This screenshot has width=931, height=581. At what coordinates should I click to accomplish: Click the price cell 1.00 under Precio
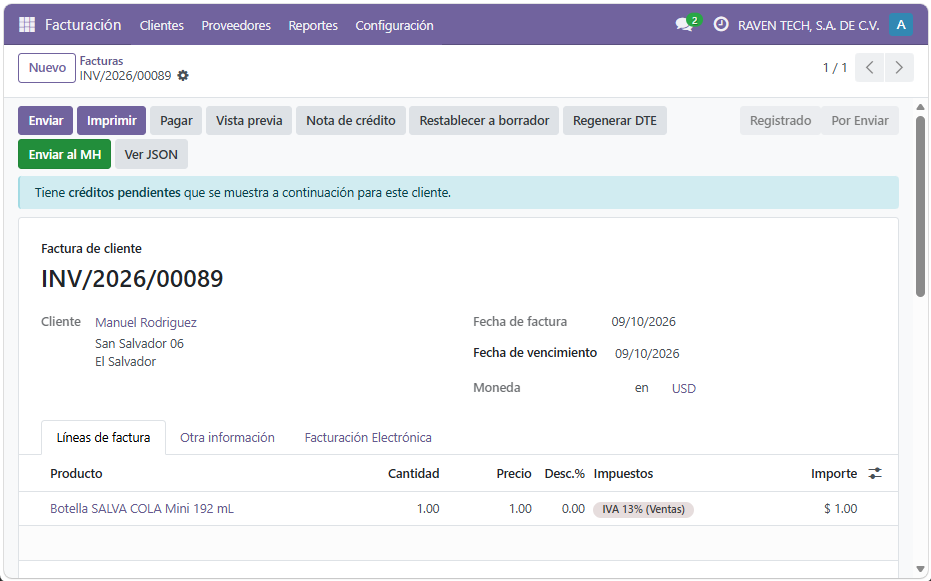(520, 509)
